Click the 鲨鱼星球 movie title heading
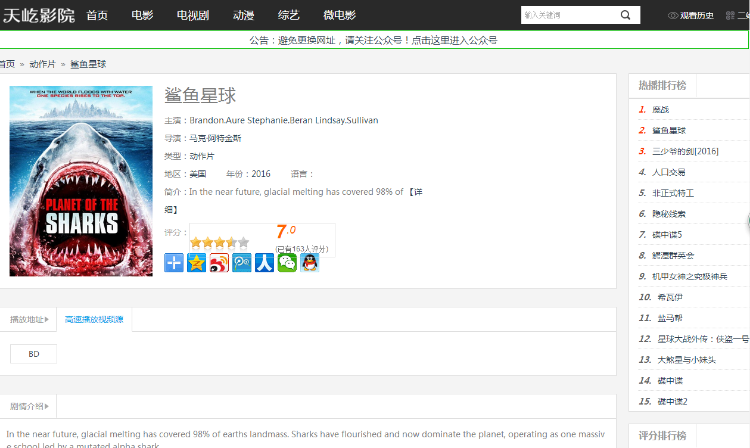This screenshot has height=448, width=750. click(200, 95)
